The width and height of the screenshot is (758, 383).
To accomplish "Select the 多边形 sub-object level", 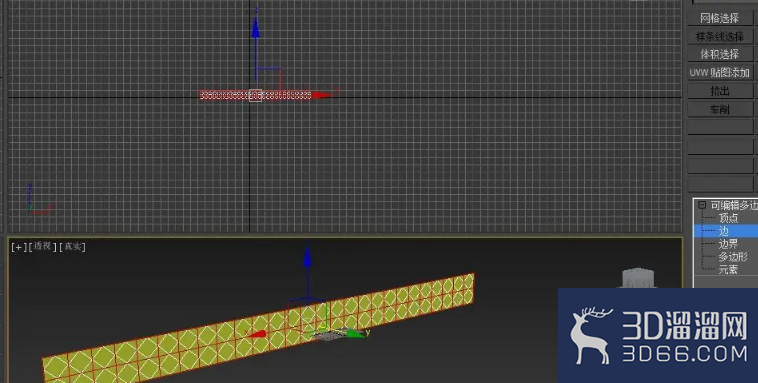I will click(733, 256).
